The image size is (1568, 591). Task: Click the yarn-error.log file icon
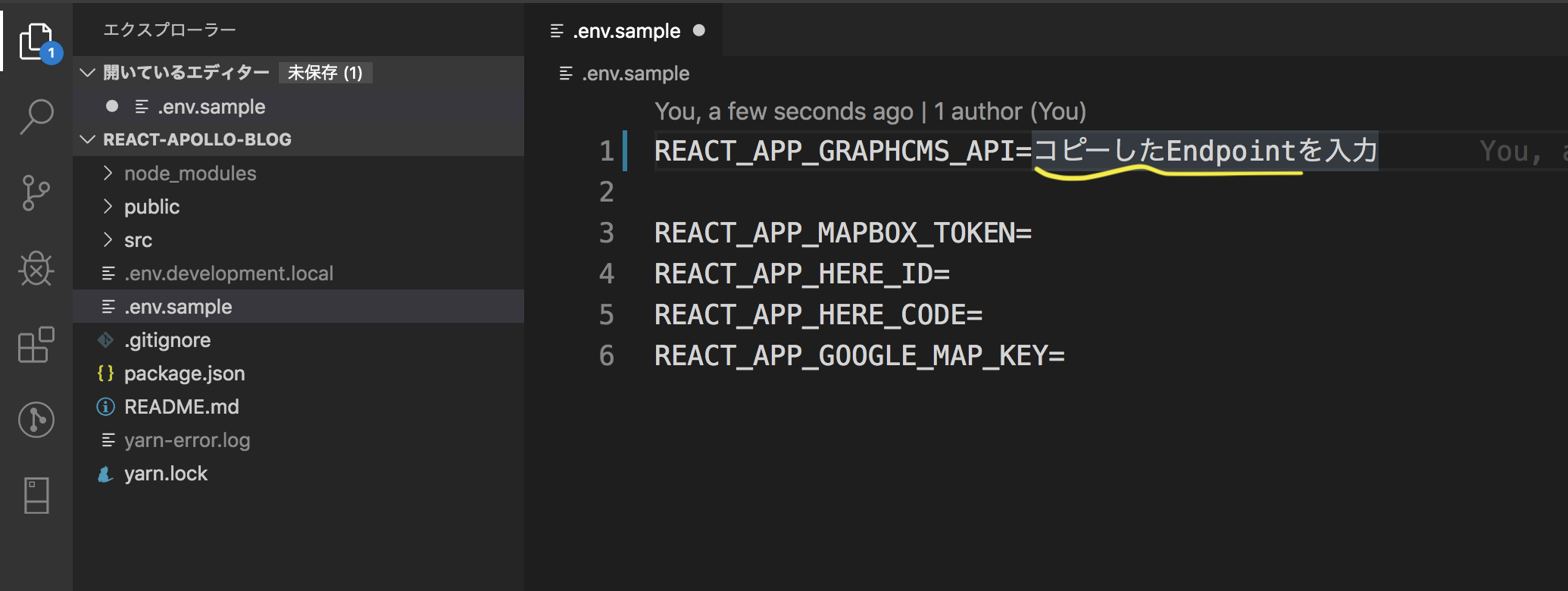[x=108, y=440]
